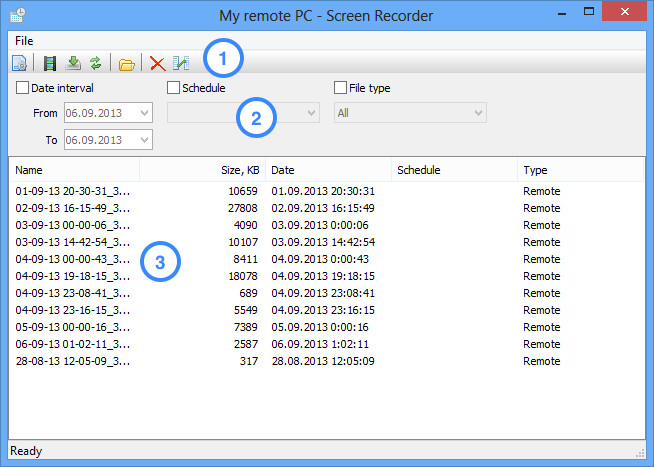Open the File menu
Screen dimensions: 654x467
coord(25,40)
